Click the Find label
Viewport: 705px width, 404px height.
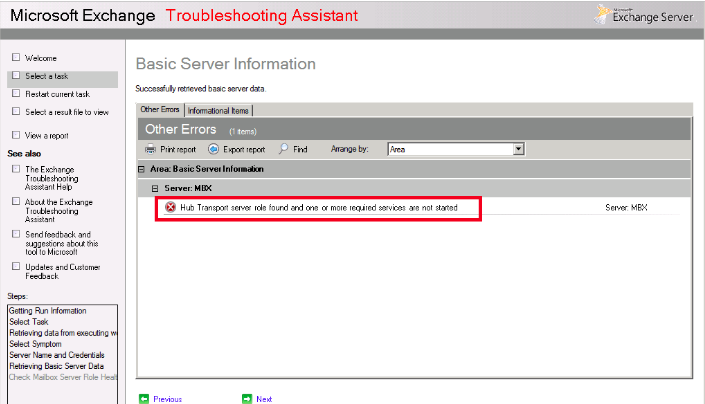click(300, 149)
